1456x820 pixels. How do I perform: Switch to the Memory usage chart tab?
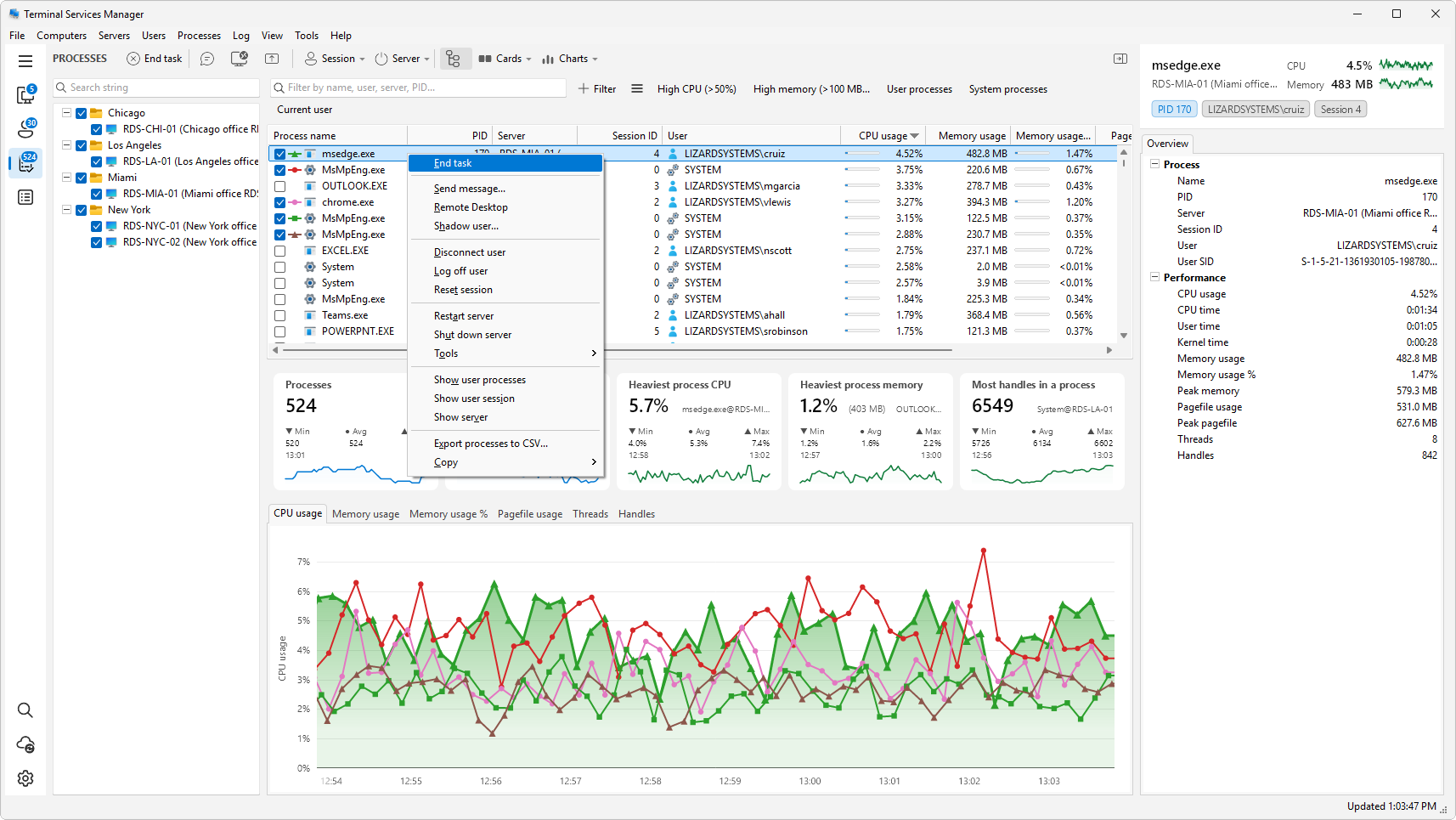coord(365,514)
